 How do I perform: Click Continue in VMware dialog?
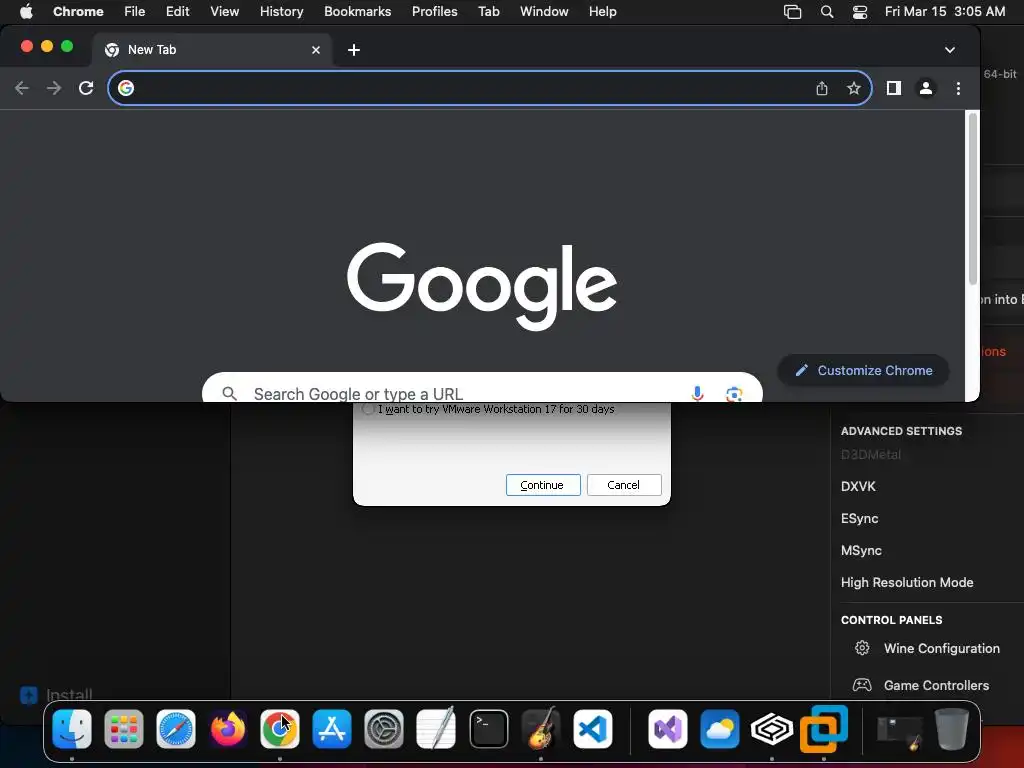(x=543, y=485)
